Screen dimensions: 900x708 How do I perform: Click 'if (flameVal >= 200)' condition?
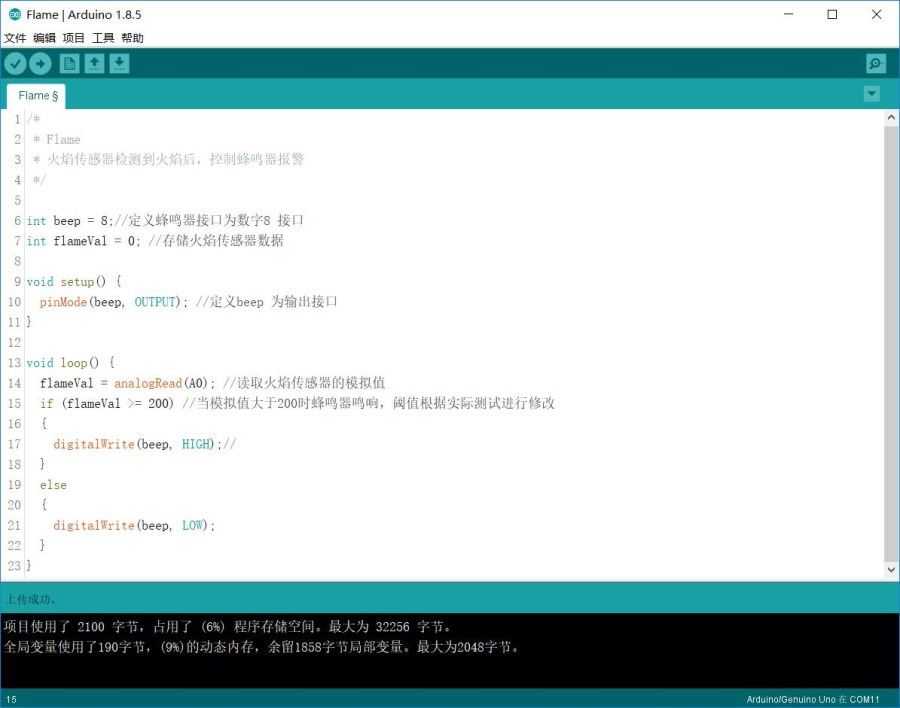106,404
